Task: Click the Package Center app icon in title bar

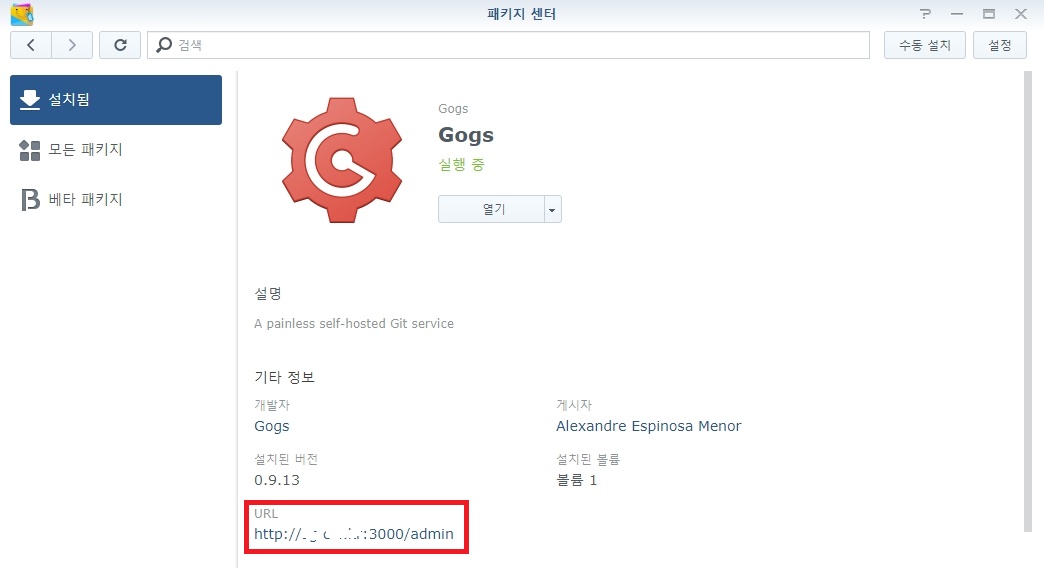Action: point(22,14)
